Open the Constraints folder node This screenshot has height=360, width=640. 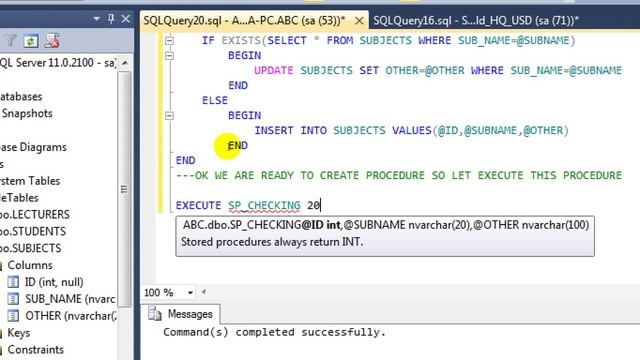pos(36,349)
